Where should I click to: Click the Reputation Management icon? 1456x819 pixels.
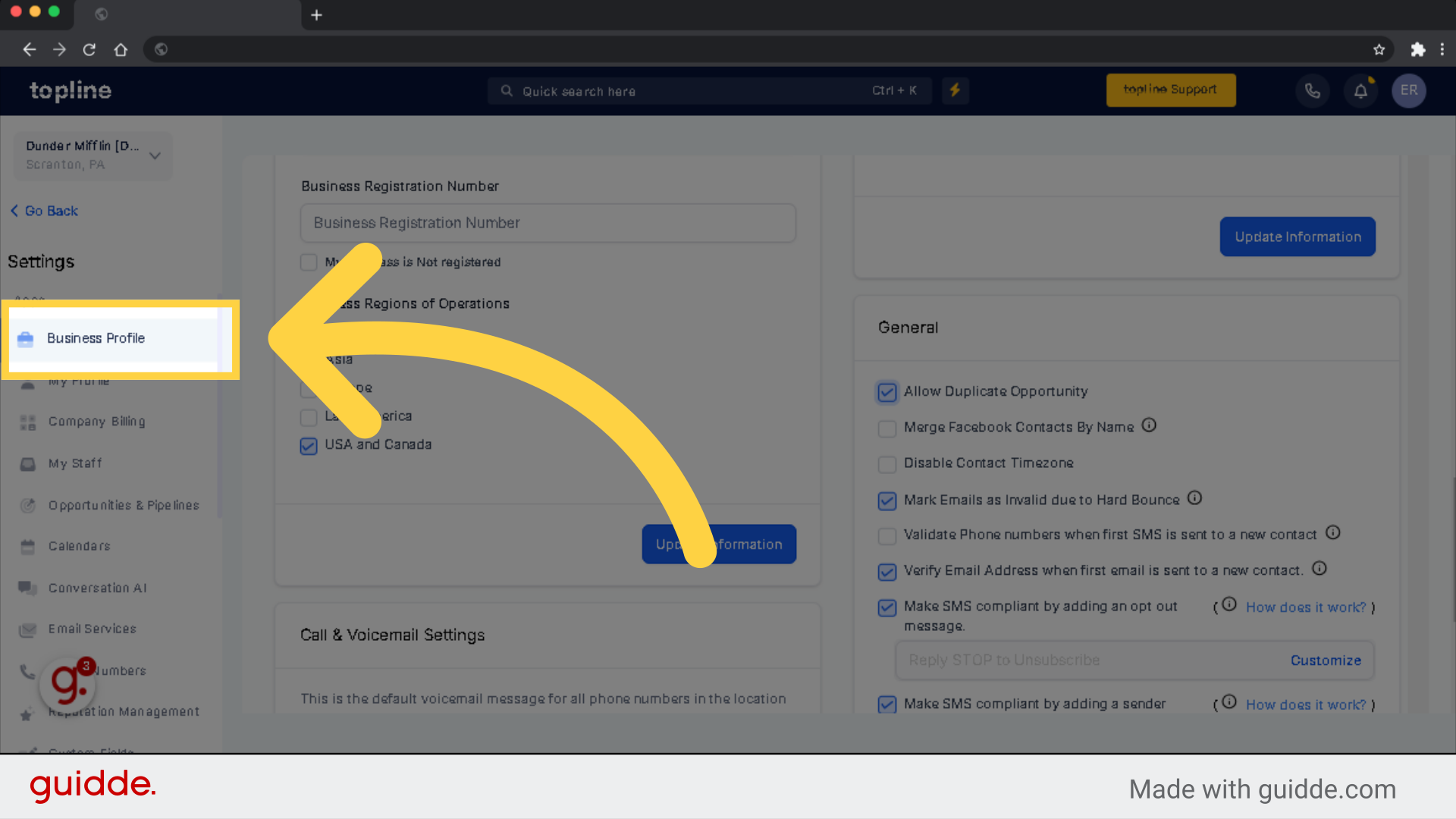pos(27,711)
